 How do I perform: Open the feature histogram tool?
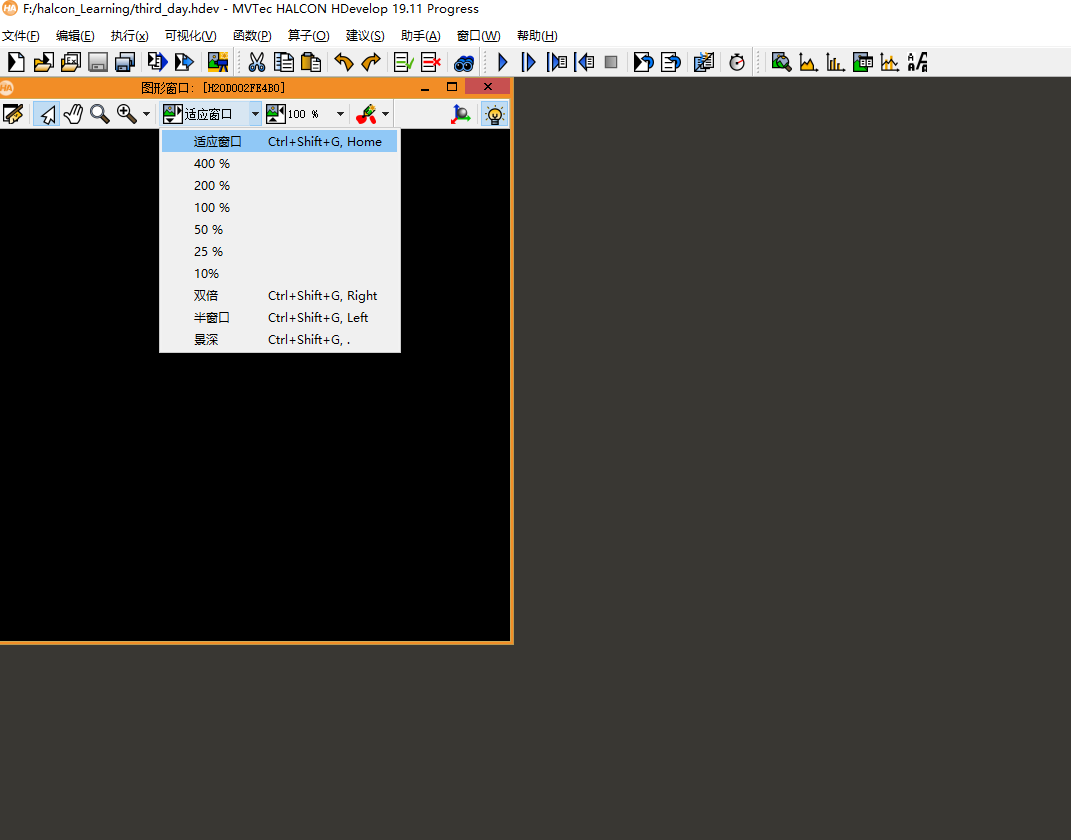(x=835, y=62)
